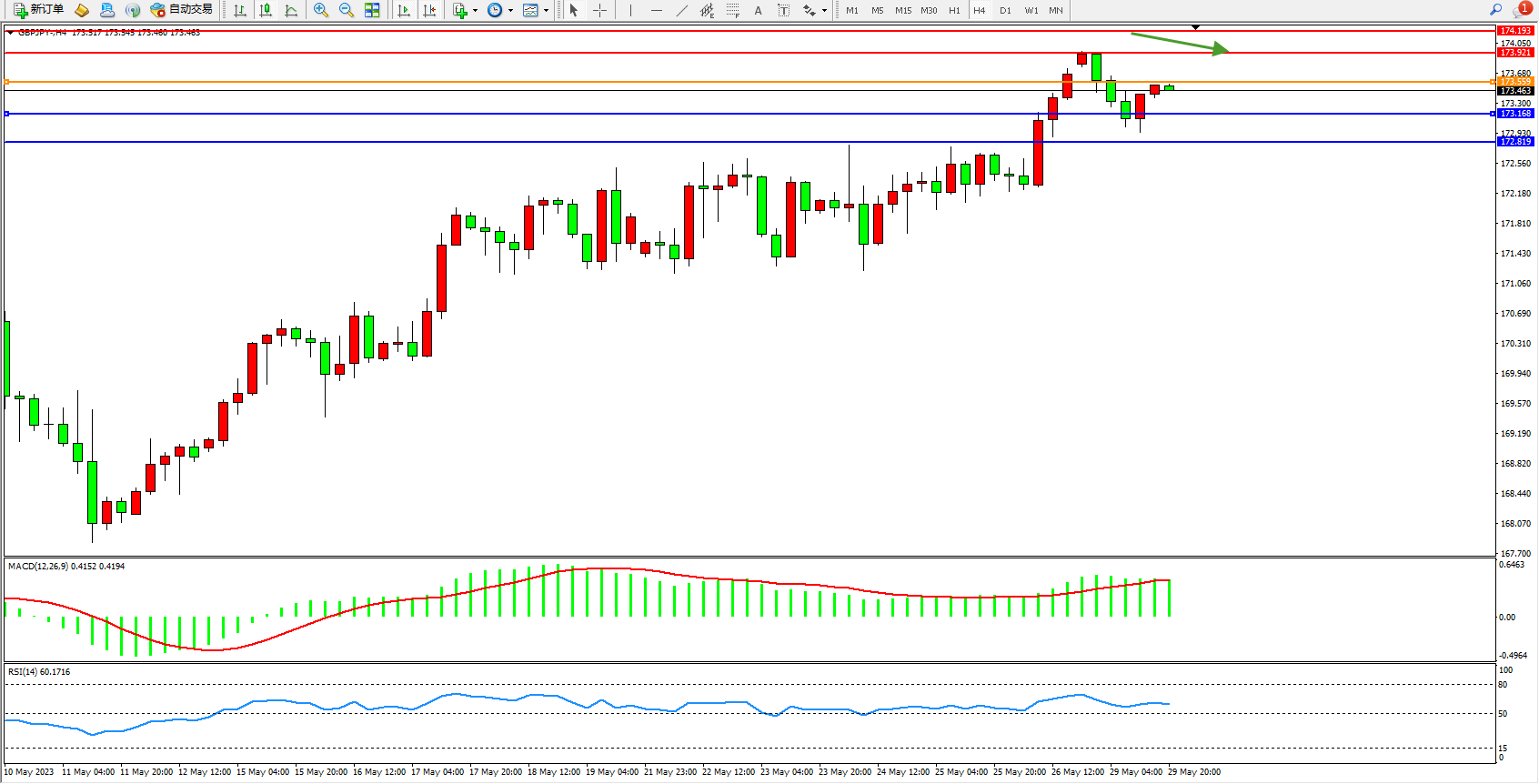Image resolution: width=1539 pixels, height=784 pixels.
Task: Choose the Fibonacci retracement tool
Action: (732, 10)
